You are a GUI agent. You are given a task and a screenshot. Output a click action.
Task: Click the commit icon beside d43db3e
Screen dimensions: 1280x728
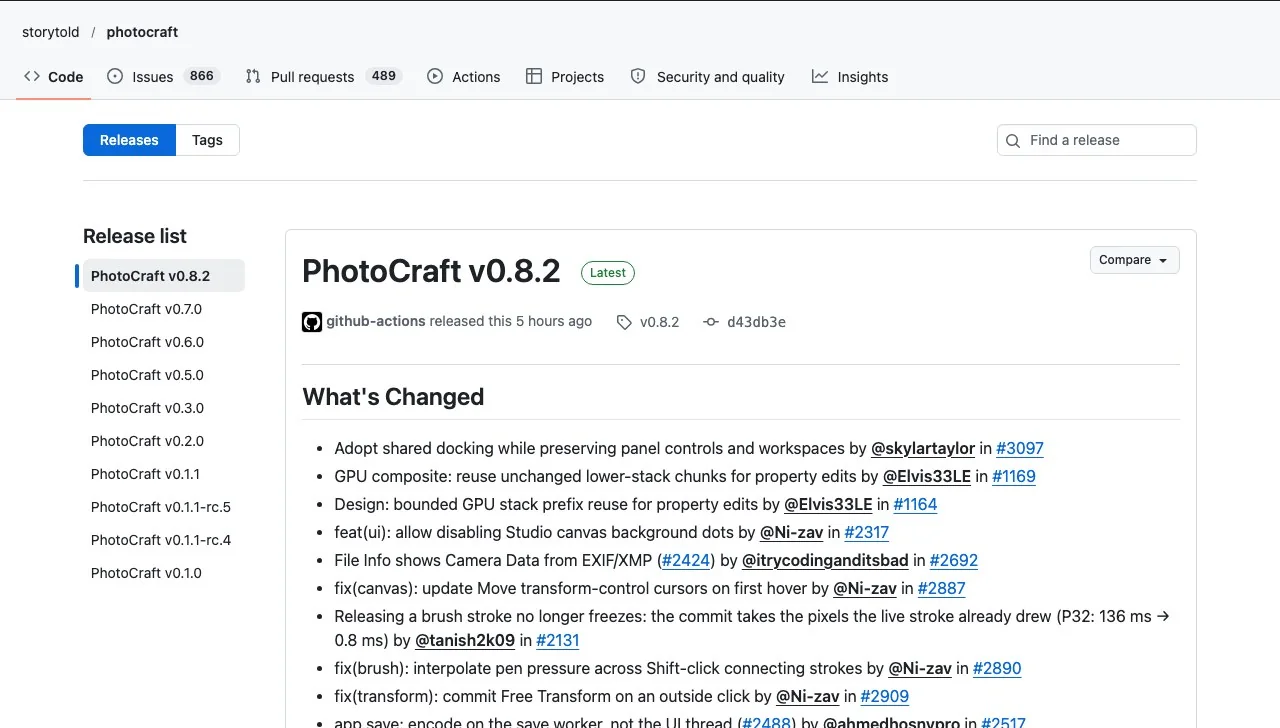[x=711, y=322]
